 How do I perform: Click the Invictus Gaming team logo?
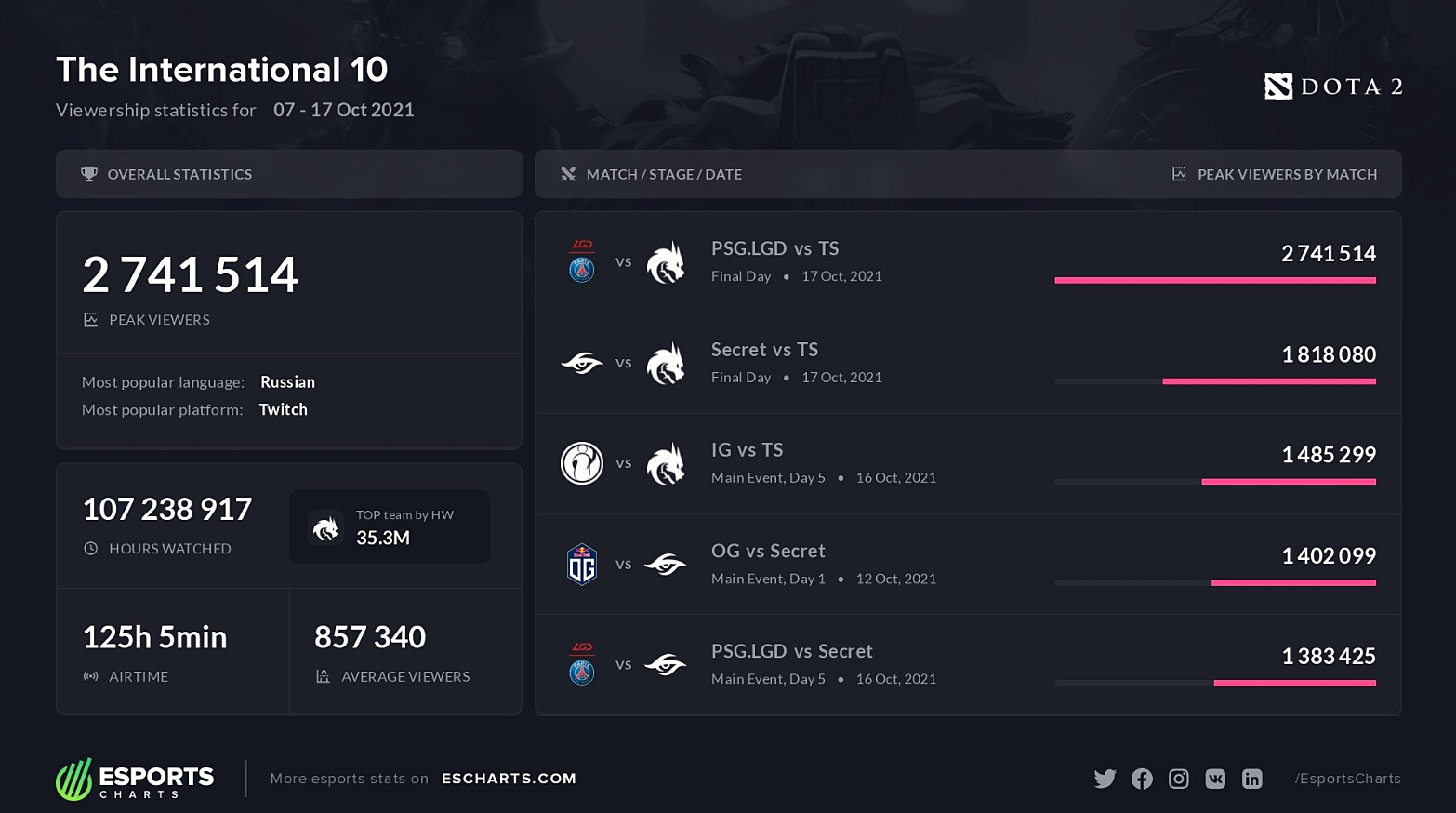(582, 463)
